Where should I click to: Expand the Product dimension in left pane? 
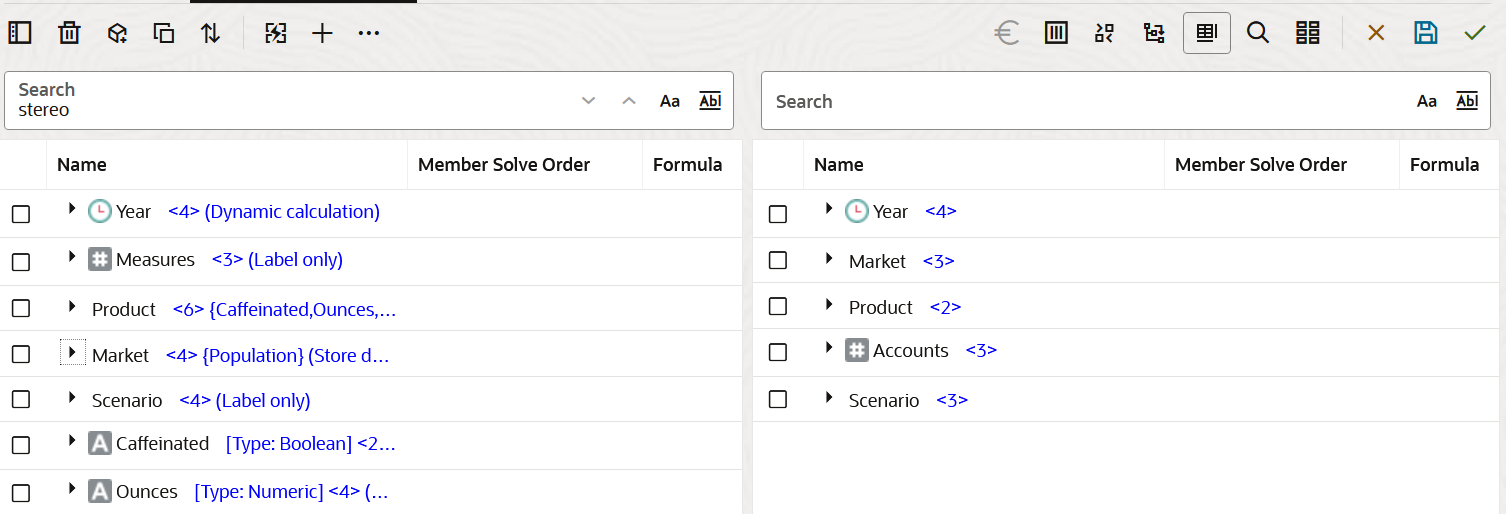coord(71,307)
